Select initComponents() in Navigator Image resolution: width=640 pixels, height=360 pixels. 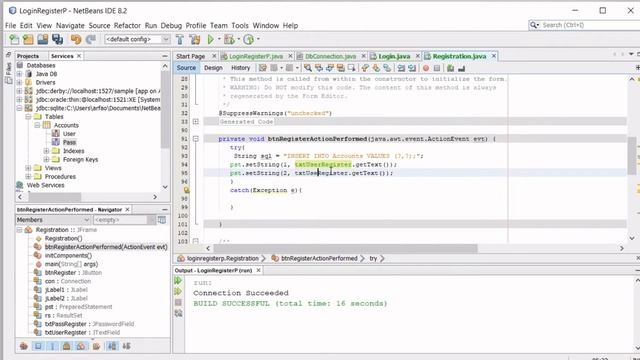coord(68,256)
